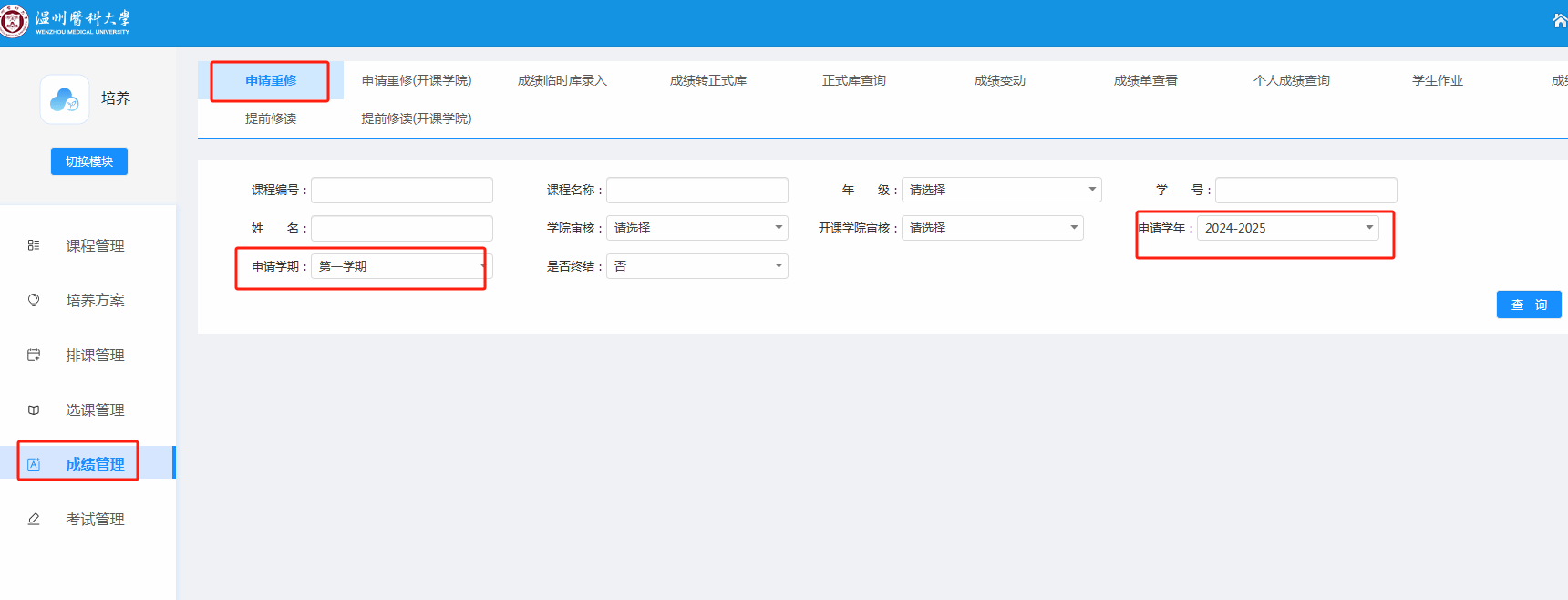Expand the 是否终结 dropdown

(x=696, y=266)
